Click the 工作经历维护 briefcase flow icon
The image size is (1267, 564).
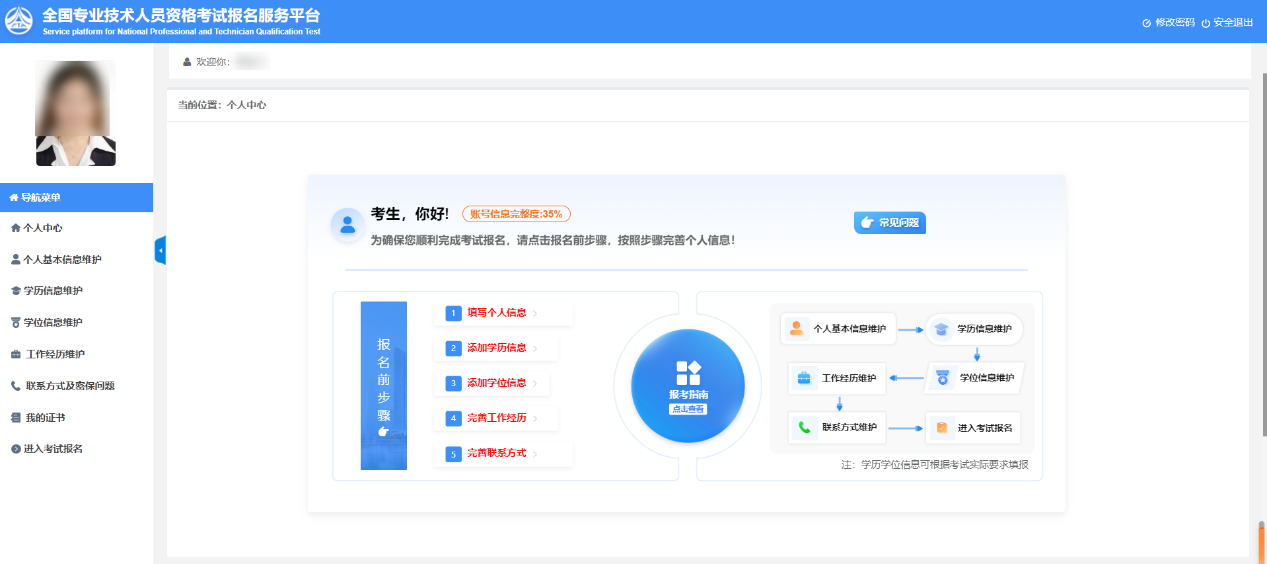(804, 378)
